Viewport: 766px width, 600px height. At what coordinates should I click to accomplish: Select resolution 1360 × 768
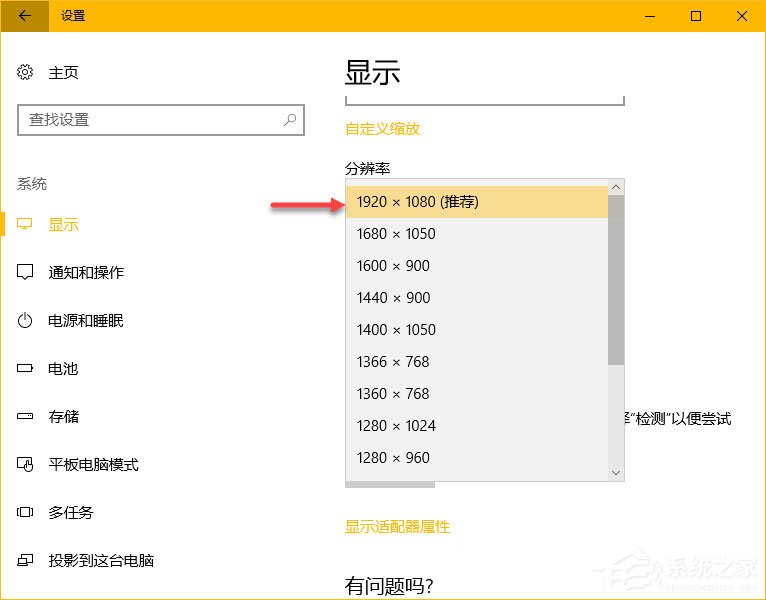(477, 394)
